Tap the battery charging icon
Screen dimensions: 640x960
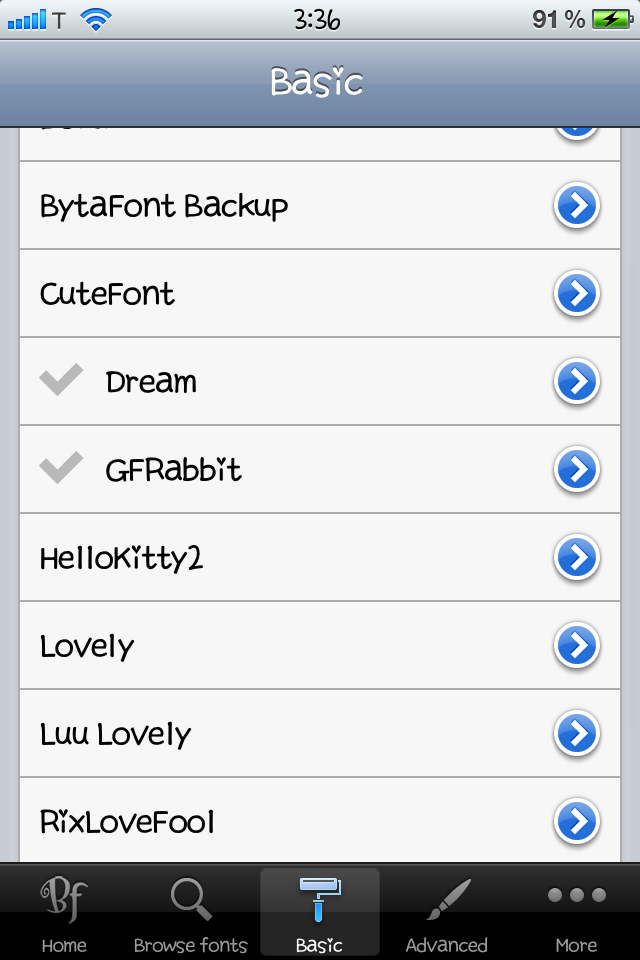tap(610, 19)
